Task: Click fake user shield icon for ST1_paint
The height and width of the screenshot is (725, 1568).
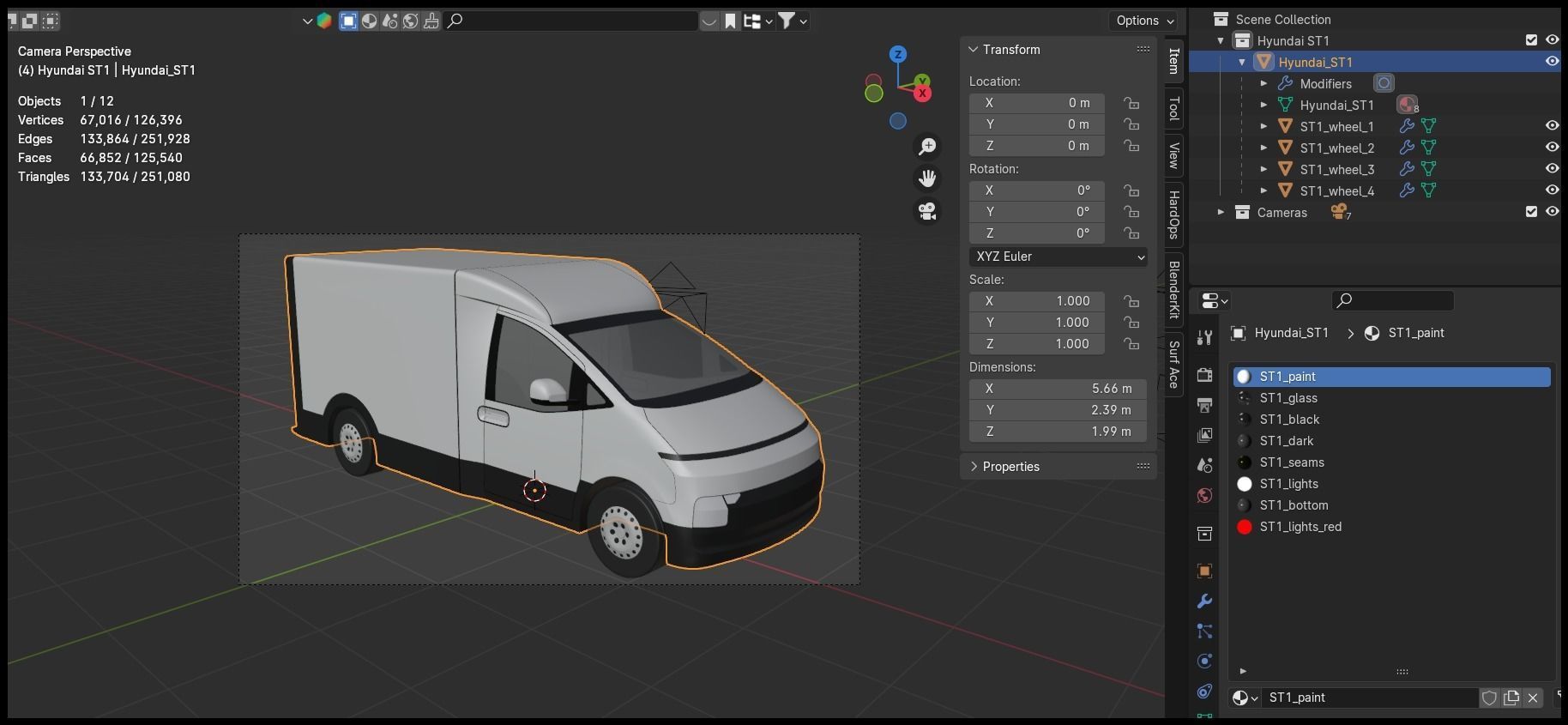Action: point(1490,698)
